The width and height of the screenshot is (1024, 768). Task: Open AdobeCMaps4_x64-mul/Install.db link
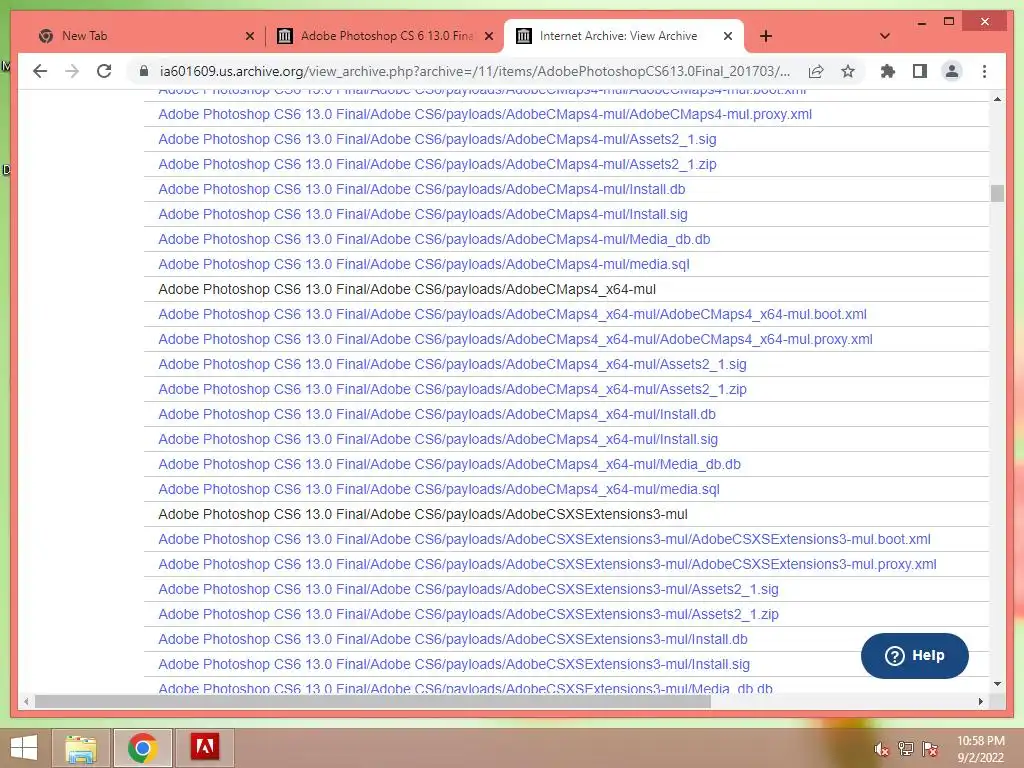[x=437, y=414]
